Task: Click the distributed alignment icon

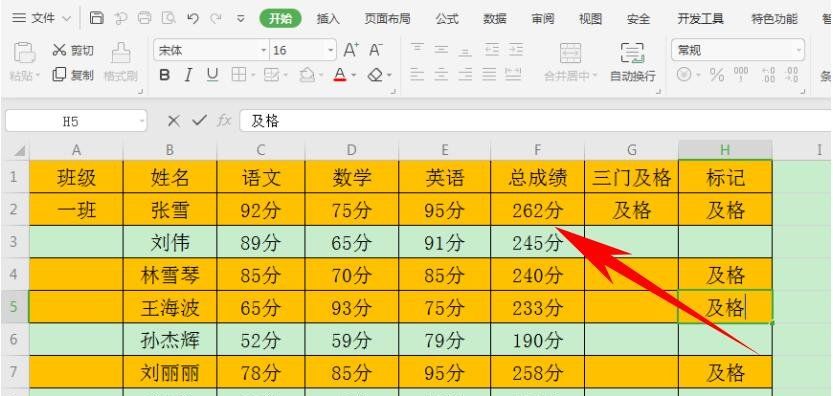Action: click(513, 75)
